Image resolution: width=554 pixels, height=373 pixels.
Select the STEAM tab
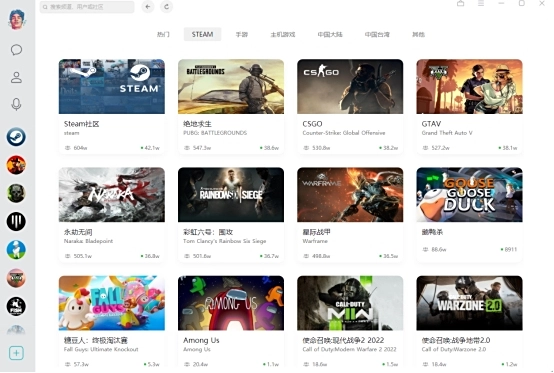(202, 34)
